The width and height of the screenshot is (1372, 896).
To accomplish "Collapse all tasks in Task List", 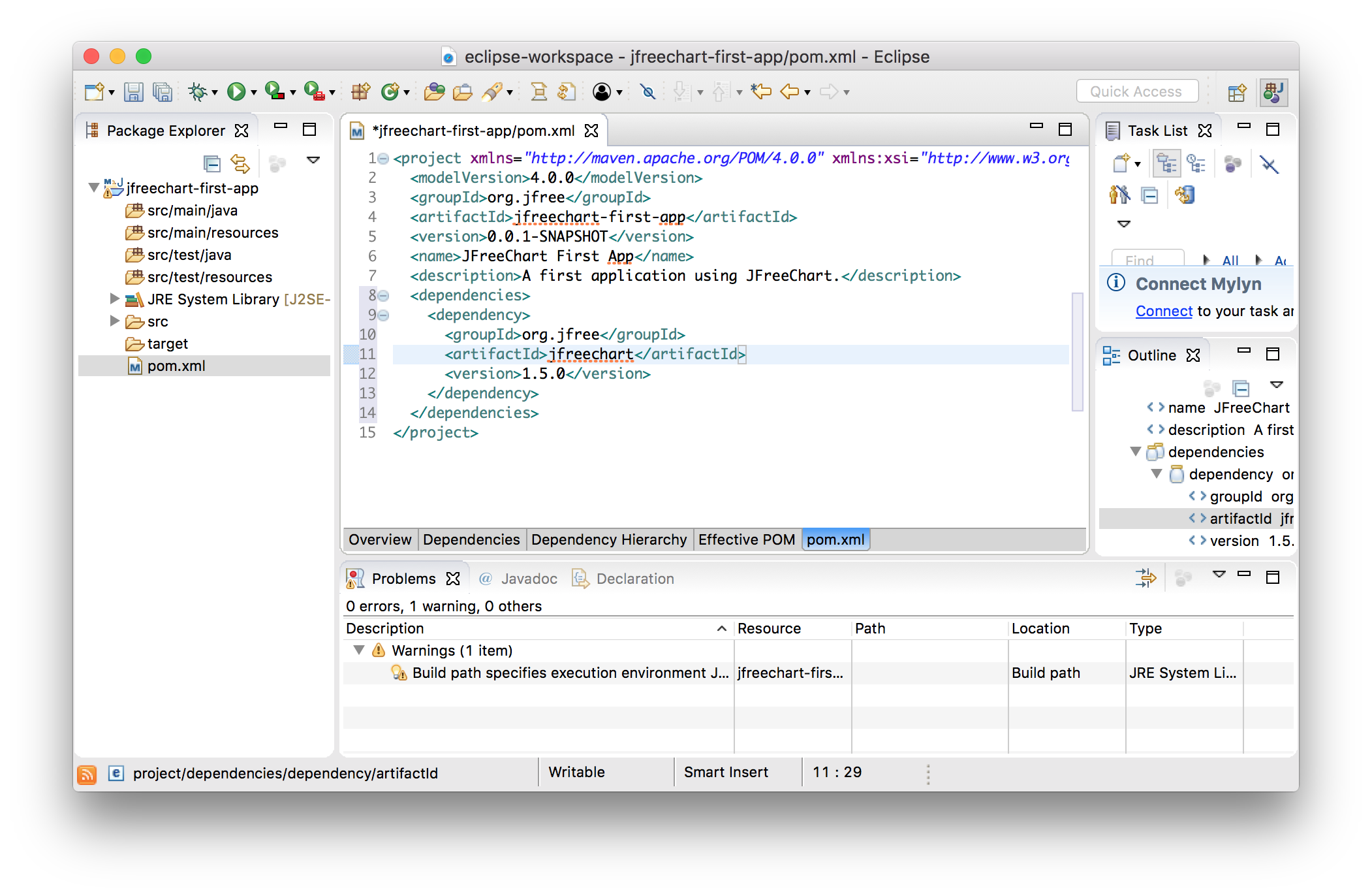I will [x=1149, y=195].
